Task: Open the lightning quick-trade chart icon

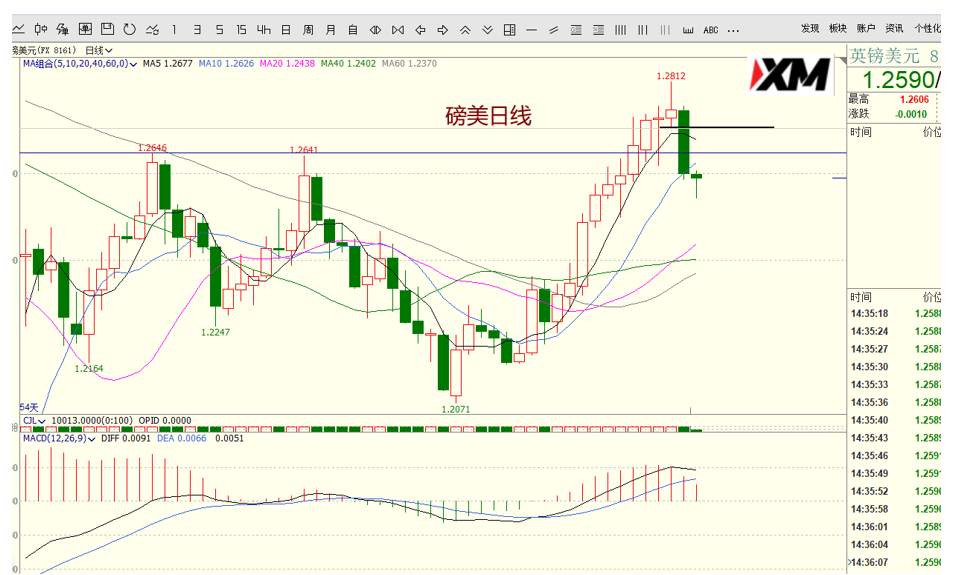Action: [62, 29]
